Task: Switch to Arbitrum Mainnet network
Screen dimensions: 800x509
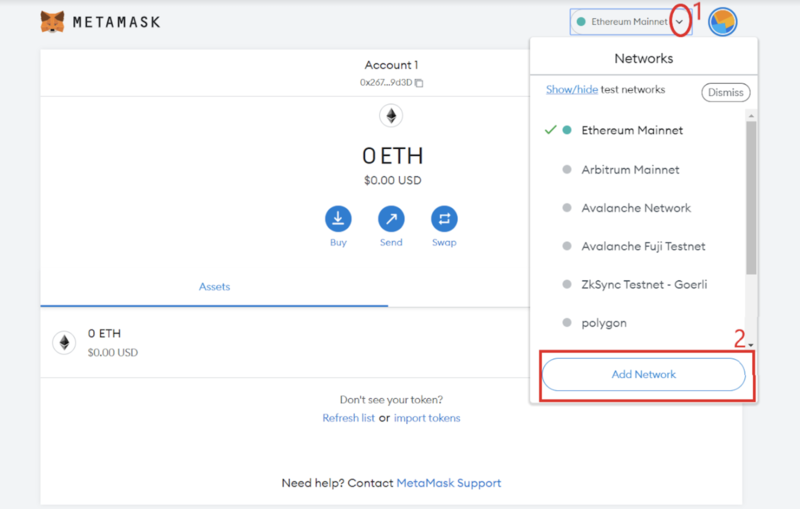Action: [630, 169]
